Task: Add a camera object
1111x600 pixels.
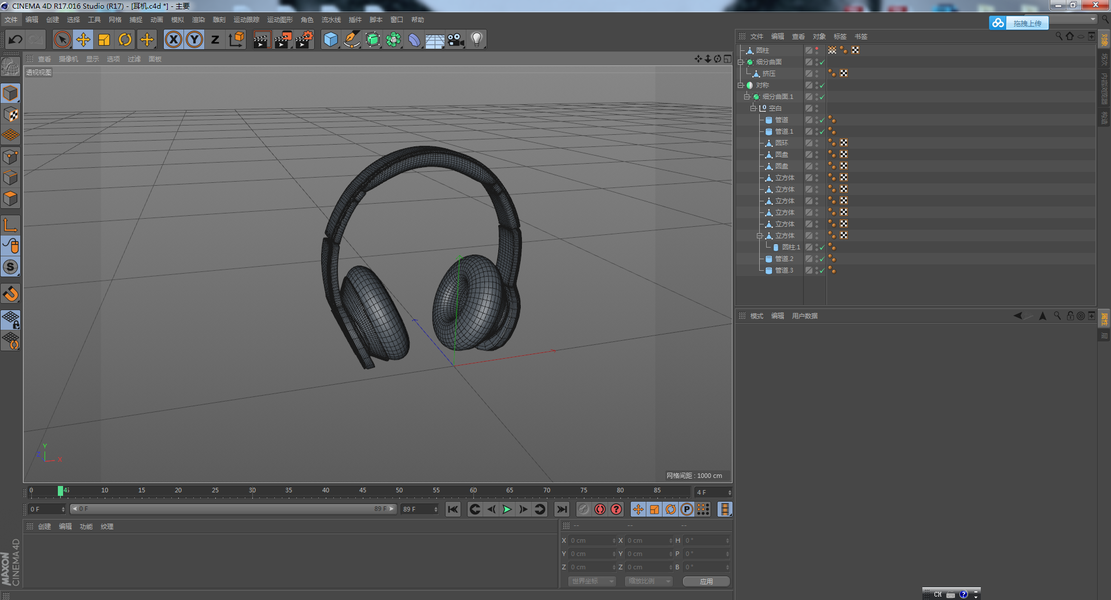Action: click(x=456, y=40)
